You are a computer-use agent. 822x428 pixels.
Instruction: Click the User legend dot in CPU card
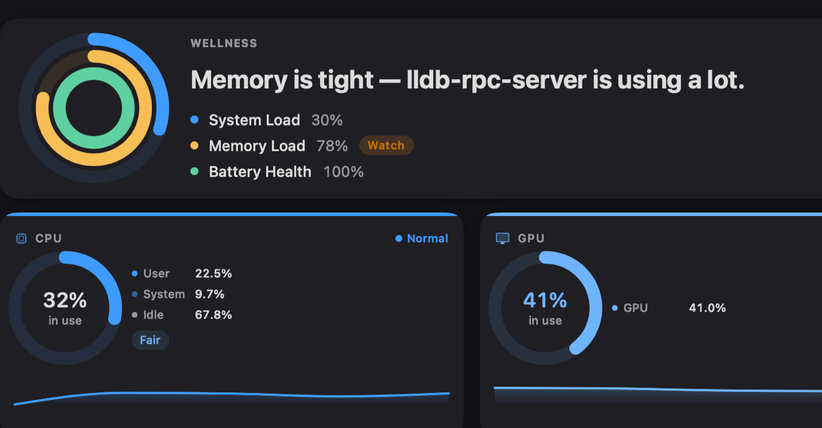pyautogui.click(x=135, y=274)
